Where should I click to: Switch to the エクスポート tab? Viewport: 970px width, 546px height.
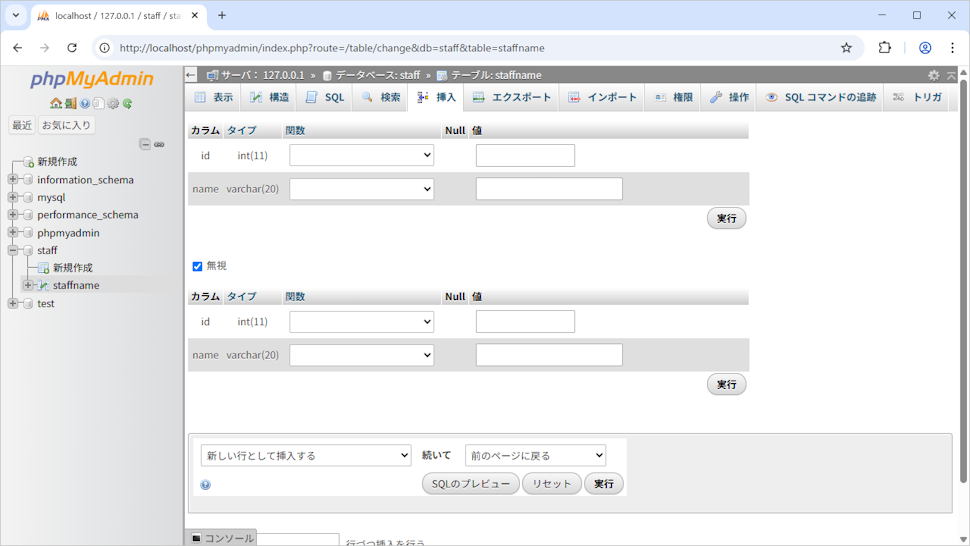[511, 97]
